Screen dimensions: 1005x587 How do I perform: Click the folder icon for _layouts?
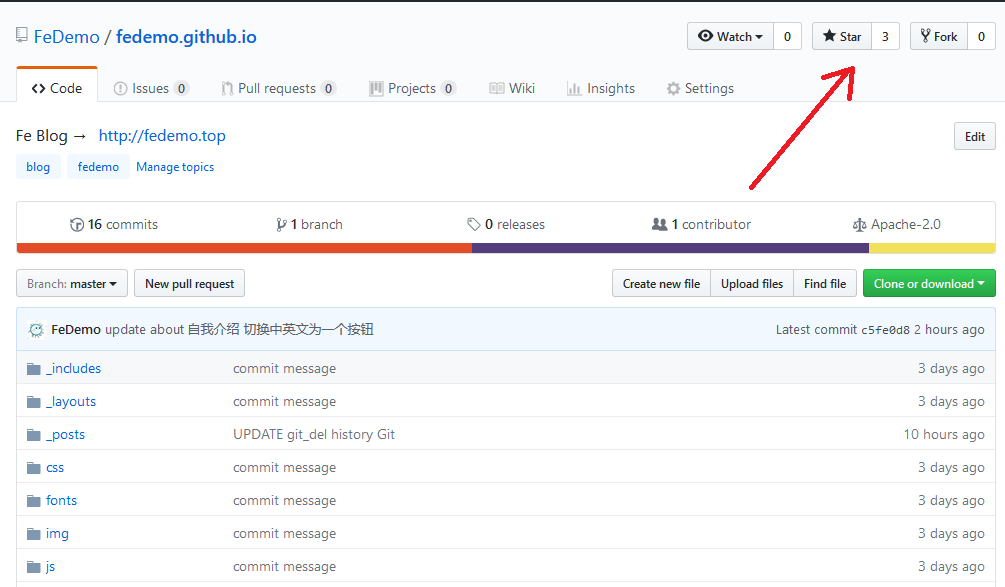coord(34,402)
